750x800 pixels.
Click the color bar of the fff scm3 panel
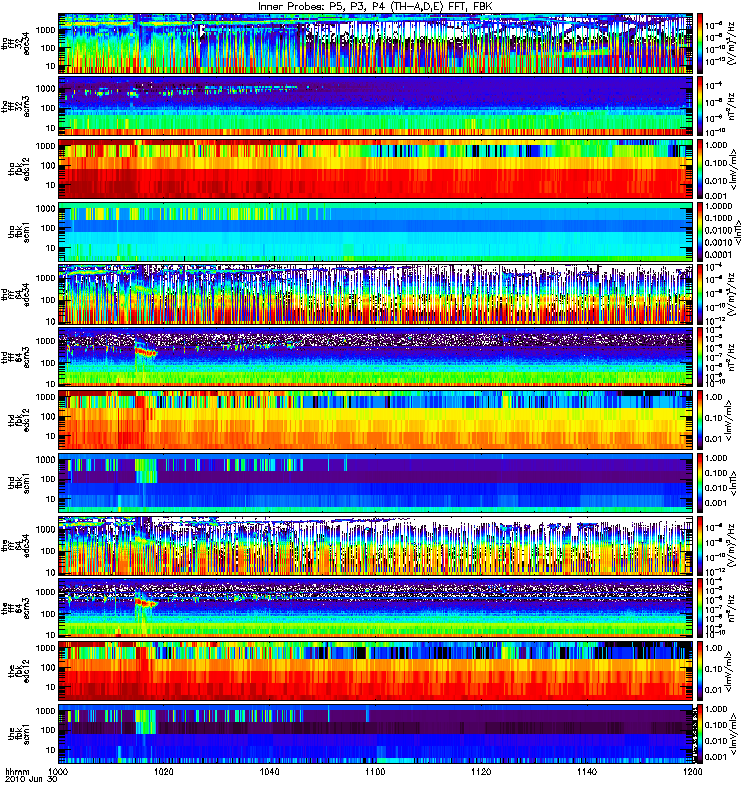coord(699,608)
